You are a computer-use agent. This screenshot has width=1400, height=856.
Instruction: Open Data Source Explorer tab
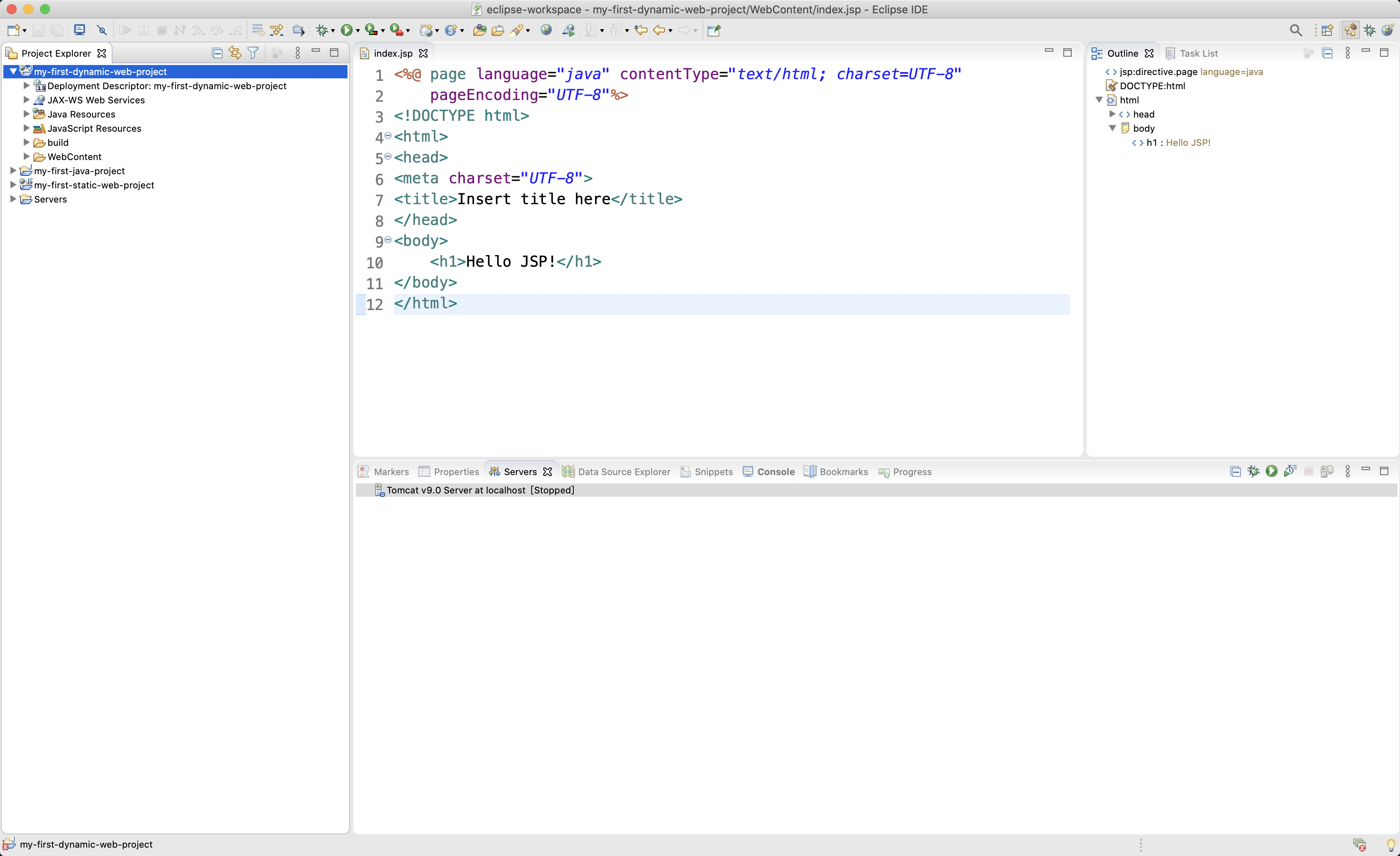tap(617, 472)
